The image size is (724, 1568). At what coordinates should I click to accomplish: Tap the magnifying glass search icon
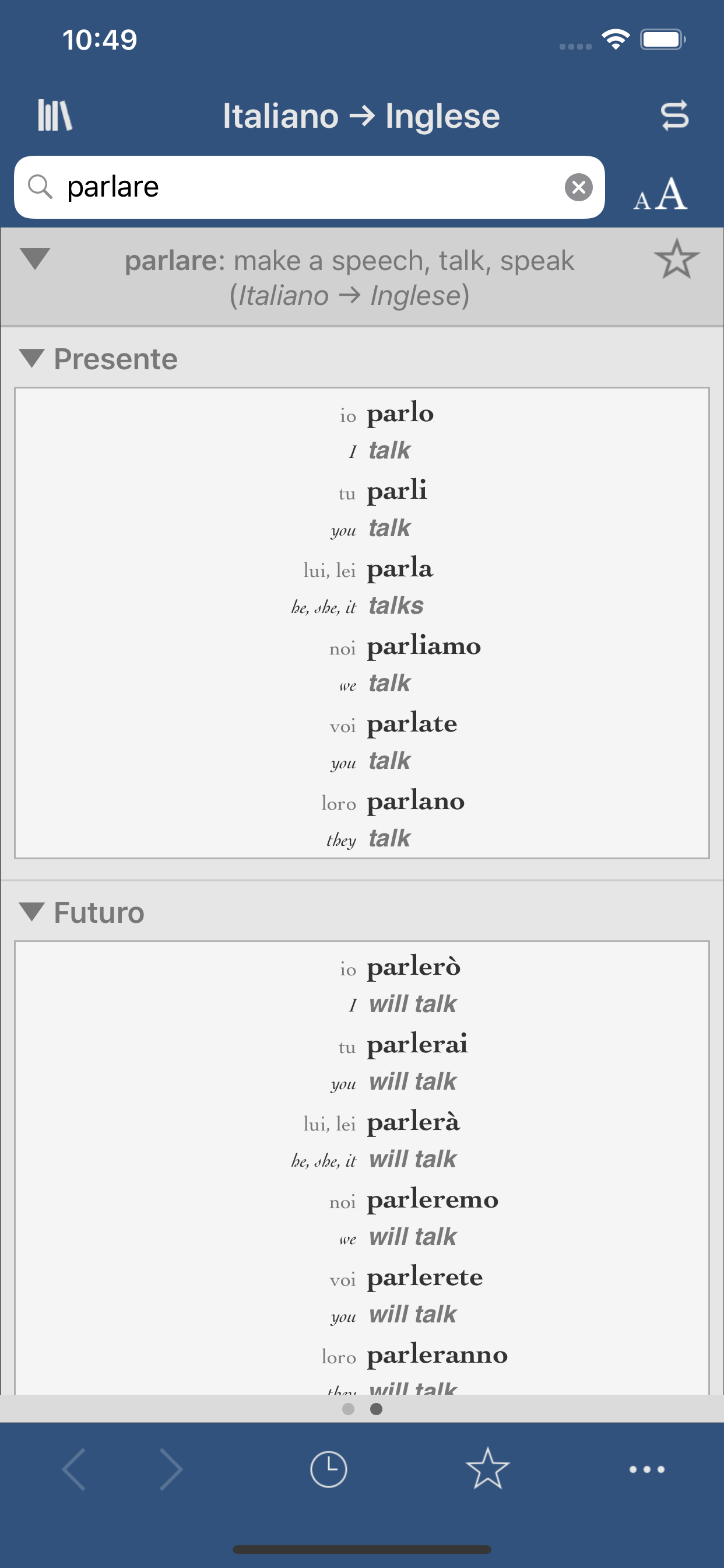(x=40, y=187)
